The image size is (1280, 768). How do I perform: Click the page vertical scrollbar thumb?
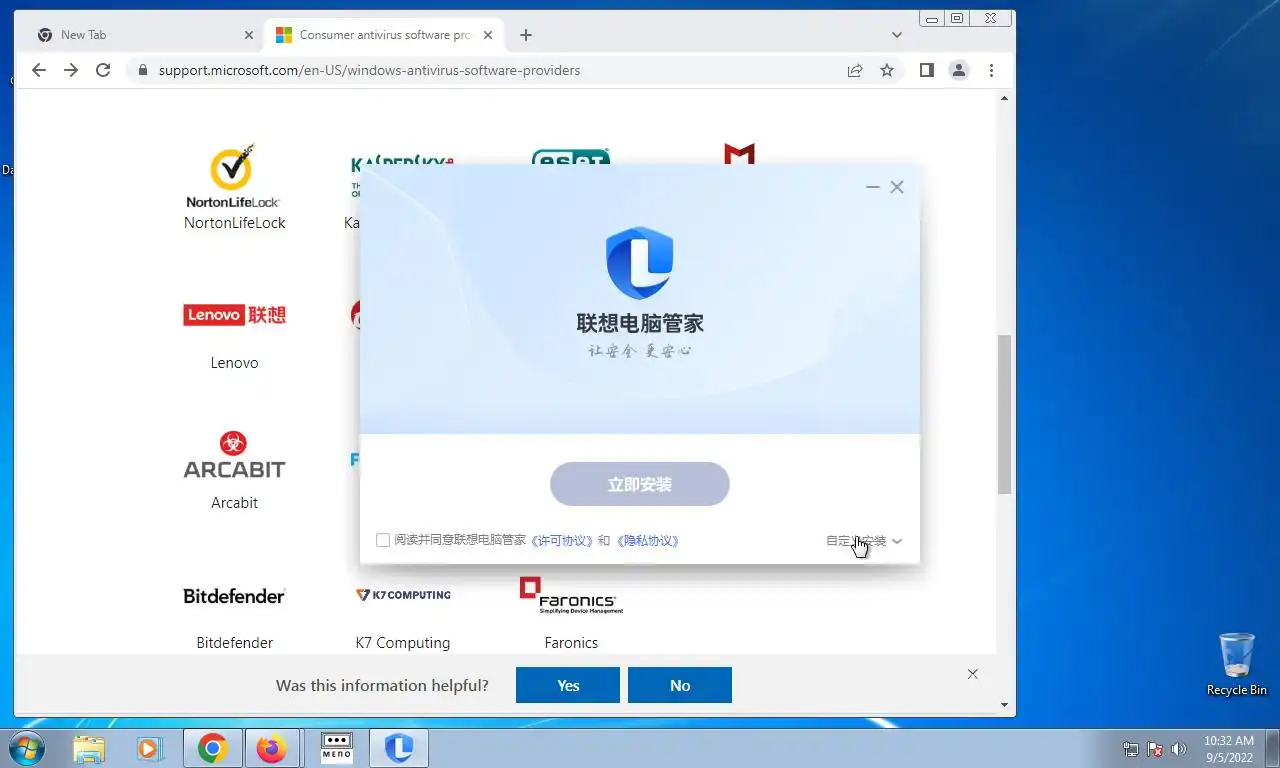click(x=1005, y=414)
